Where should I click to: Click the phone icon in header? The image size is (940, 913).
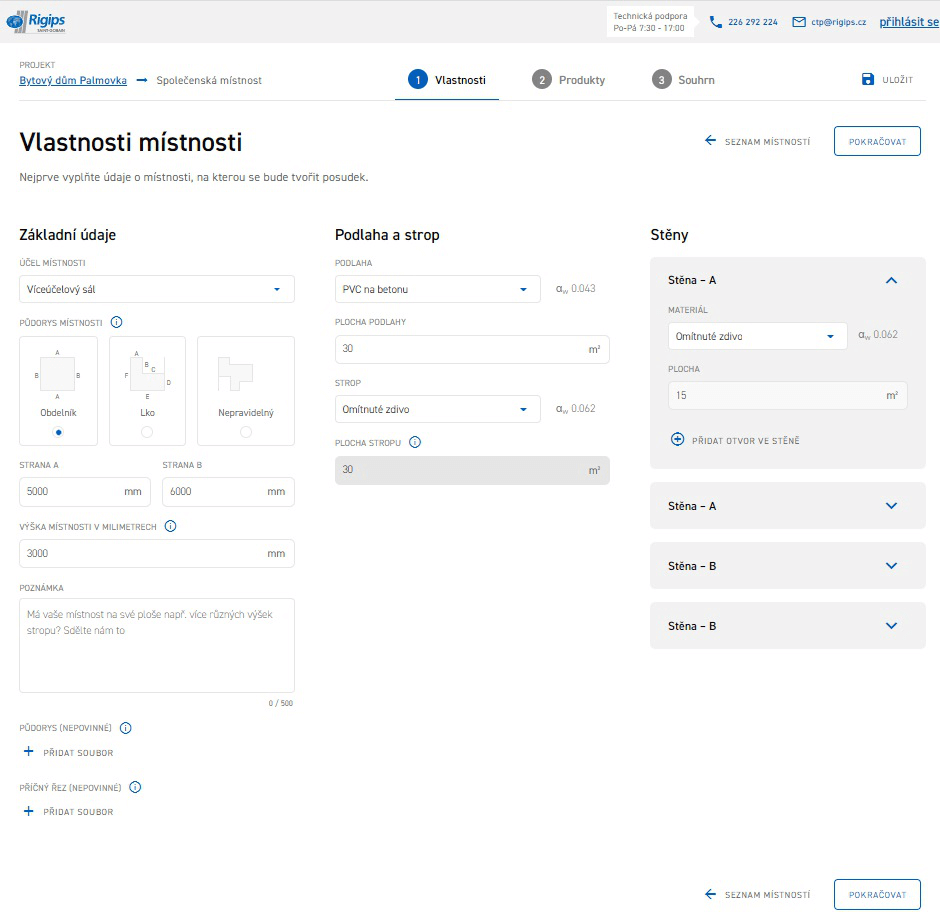(x=716, y=22)
